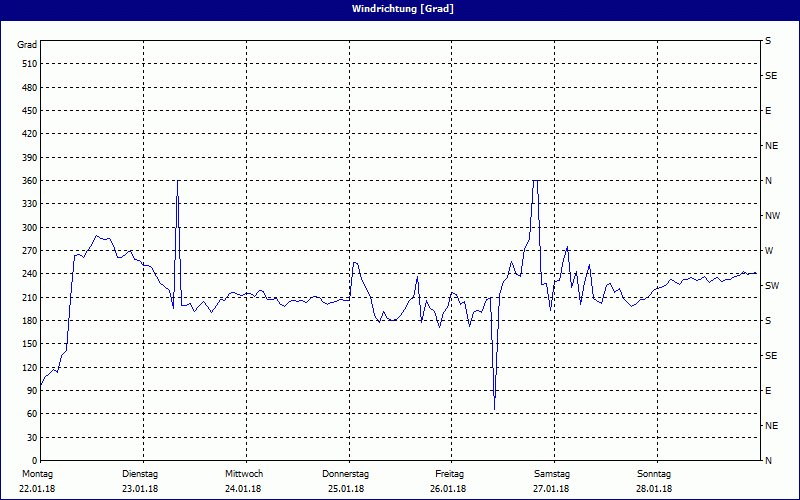
Task: Click the 'NW' compass label on right axis
Action: point(772,216)
